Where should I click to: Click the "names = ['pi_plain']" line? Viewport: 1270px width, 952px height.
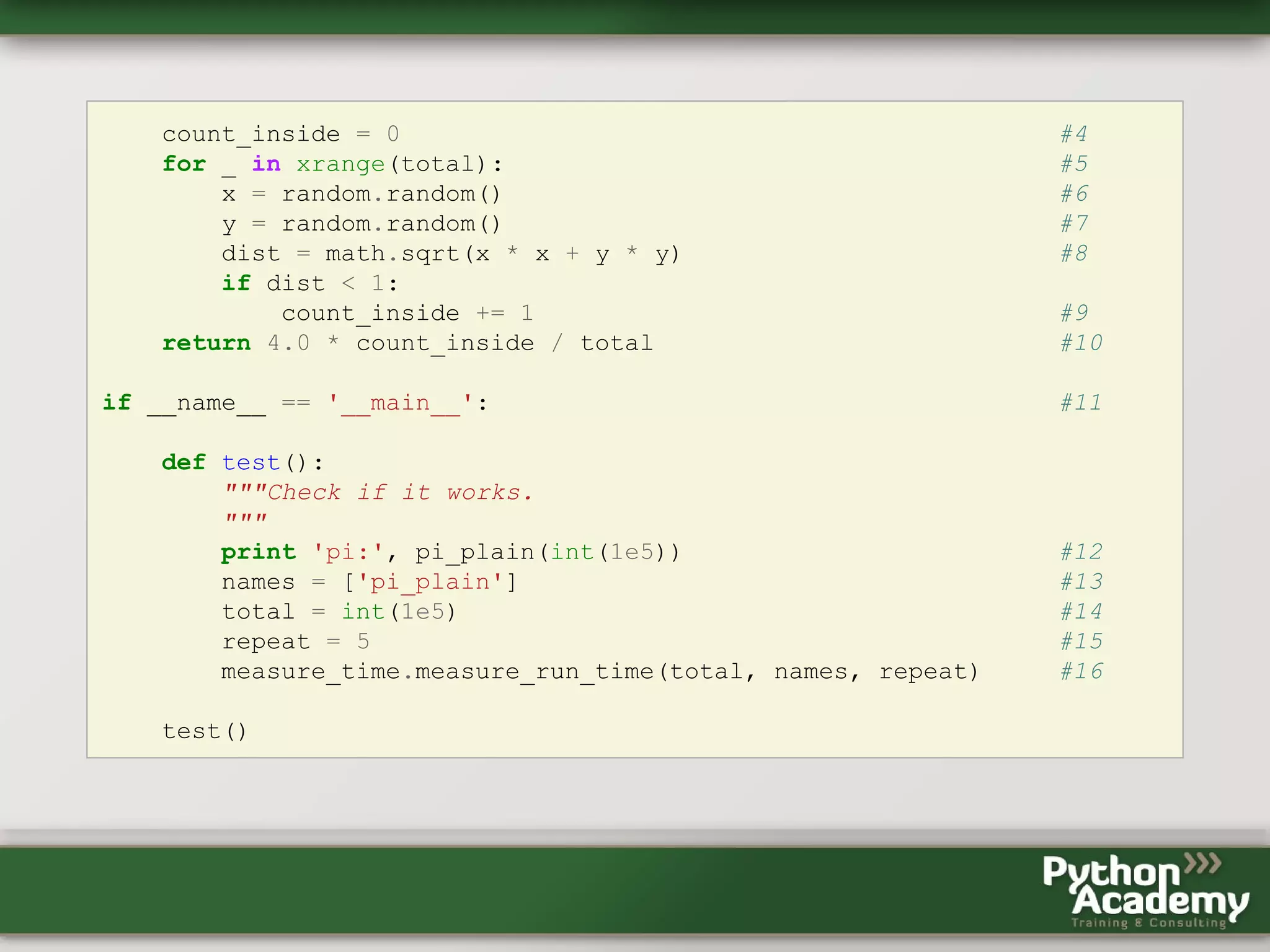pyautogui.click(x=369, y=581)
